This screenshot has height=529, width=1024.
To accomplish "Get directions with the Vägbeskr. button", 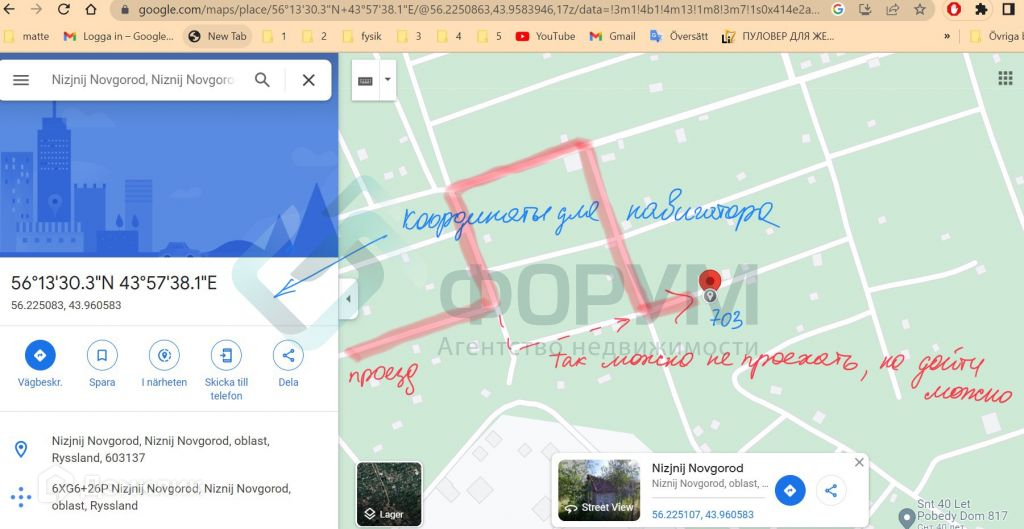I will (40, 364).
